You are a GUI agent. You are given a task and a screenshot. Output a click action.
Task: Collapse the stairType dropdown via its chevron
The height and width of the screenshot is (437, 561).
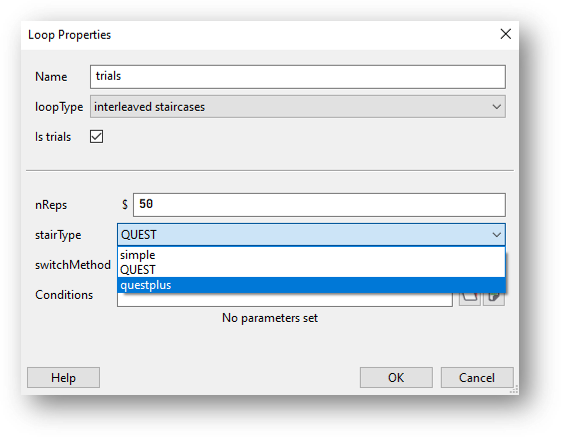point(496,235)
